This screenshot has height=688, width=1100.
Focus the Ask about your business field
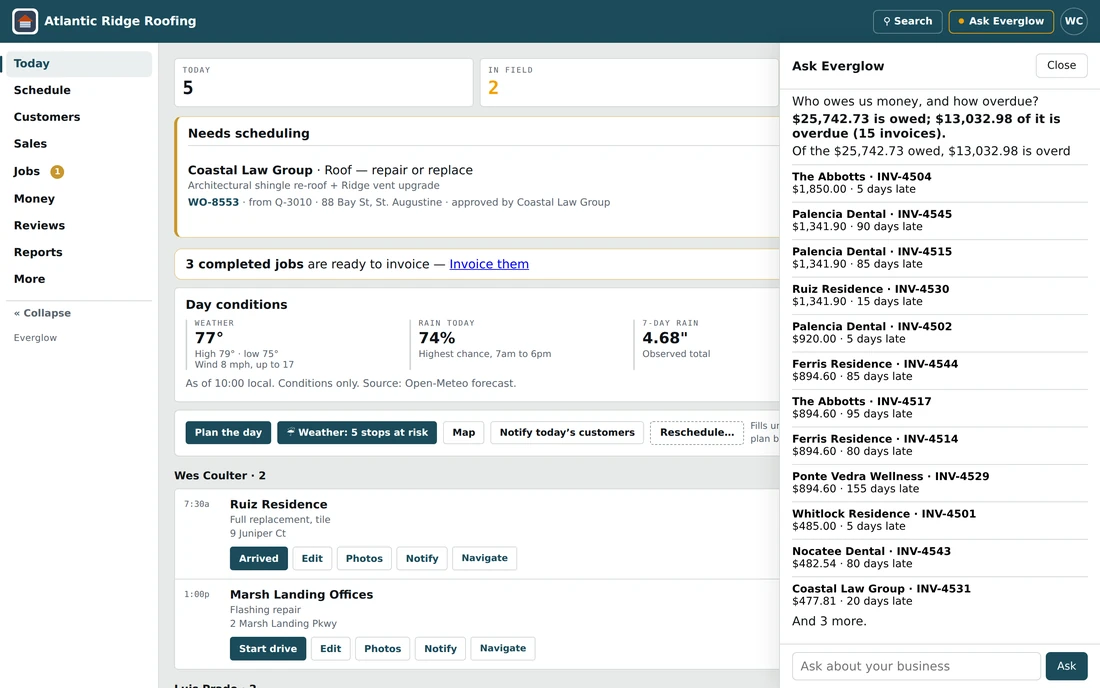click(916, 666)
